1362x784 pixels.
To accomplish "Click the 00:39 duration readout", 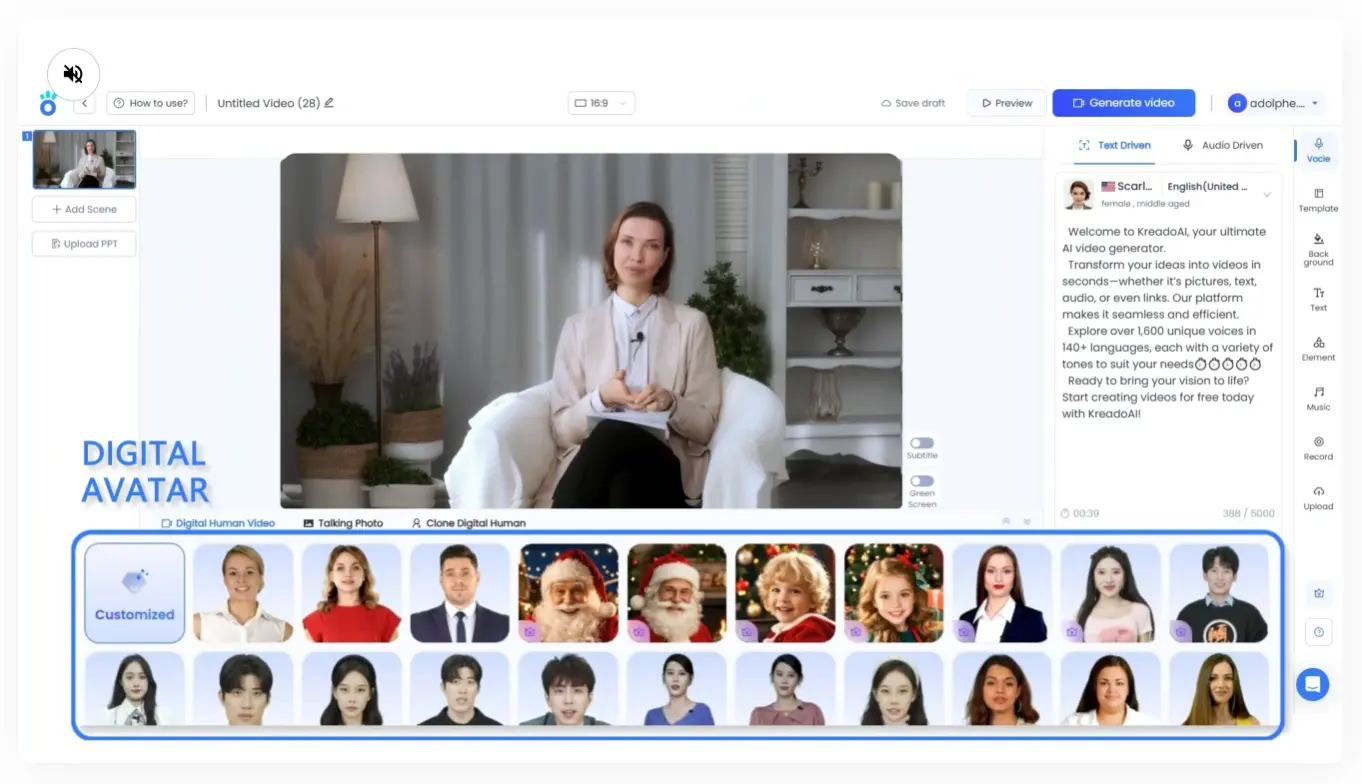I will pyautogui.click(x=1081, y=513).
